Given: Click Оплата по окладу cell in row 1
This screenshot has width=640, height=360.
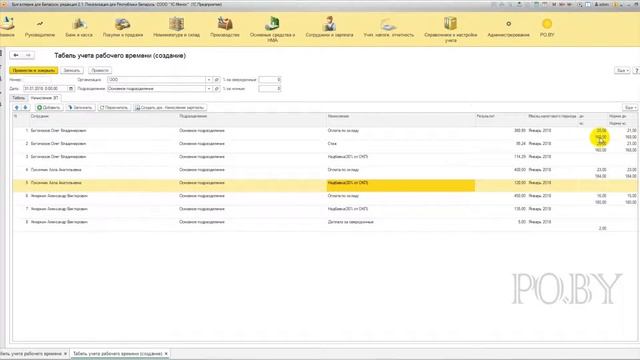Looking at the screenshot, I should tap(343, 131).
